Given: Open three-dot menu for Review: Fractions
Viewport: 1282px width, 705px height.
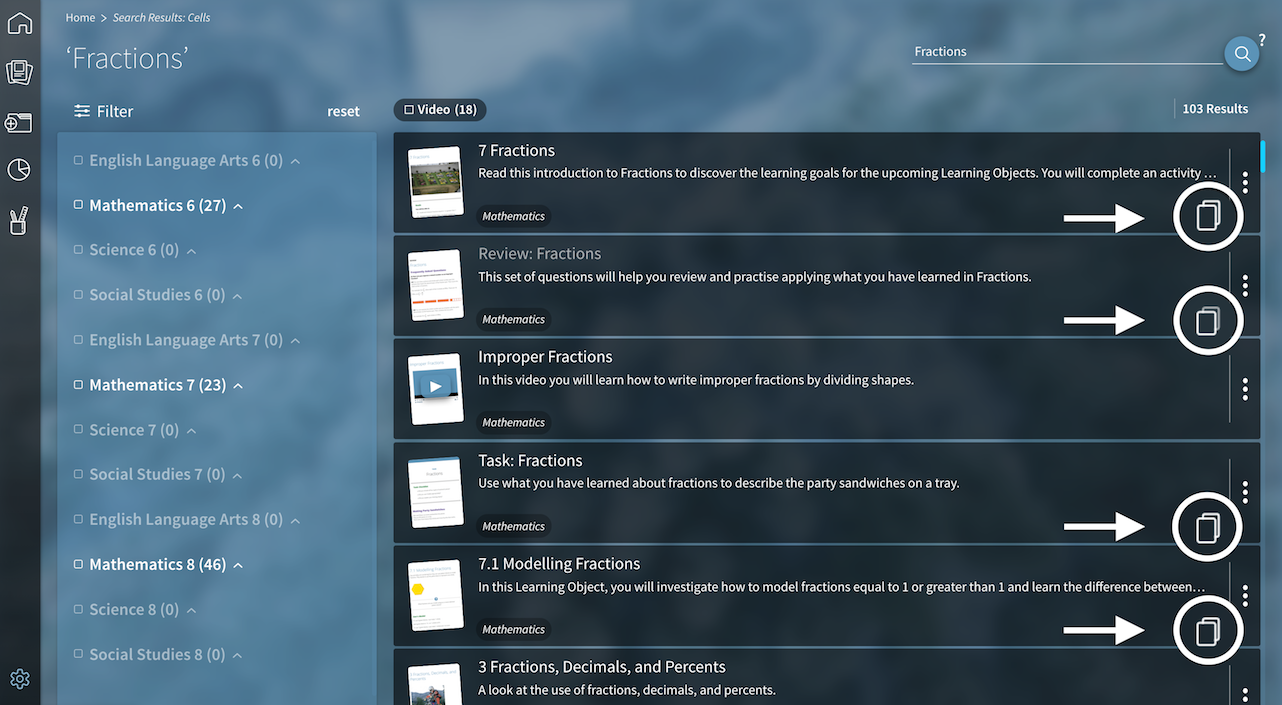Looking at the screenshot, I should pos(1245,285).
